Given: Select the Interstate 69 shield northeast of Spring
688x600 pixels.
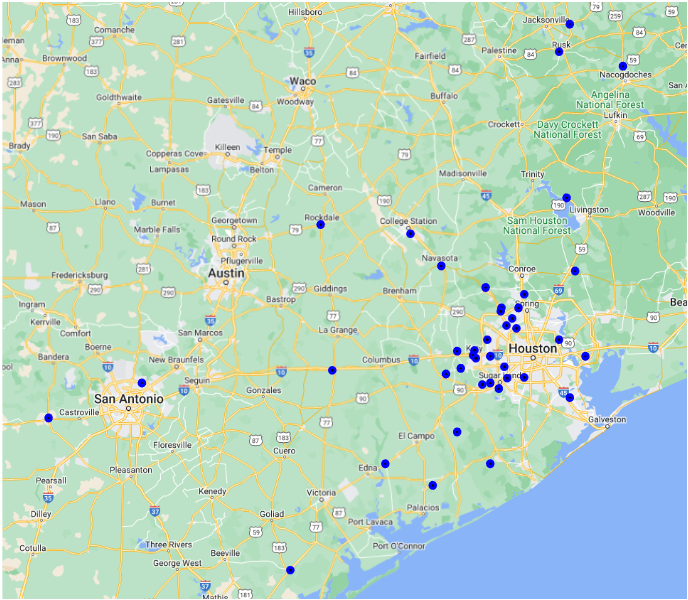Looking at the screenshot, I should 558,290.
